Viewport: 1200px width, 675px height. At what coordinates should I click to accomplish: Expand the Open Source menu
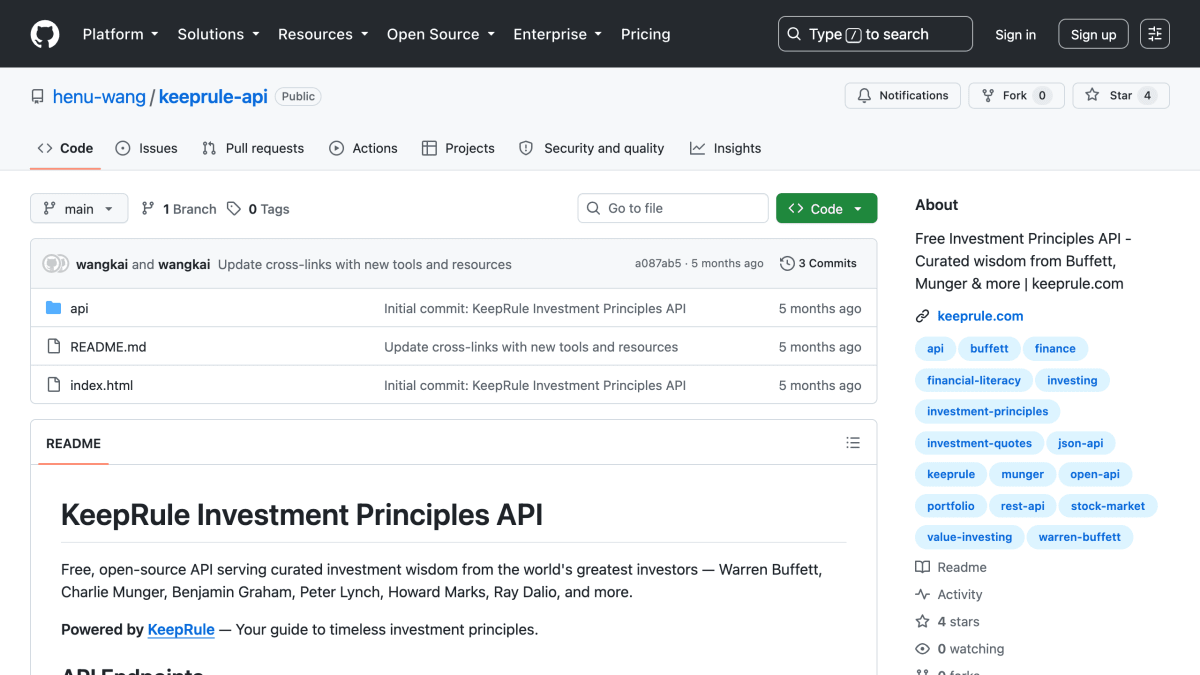click(x=441, y=34)
